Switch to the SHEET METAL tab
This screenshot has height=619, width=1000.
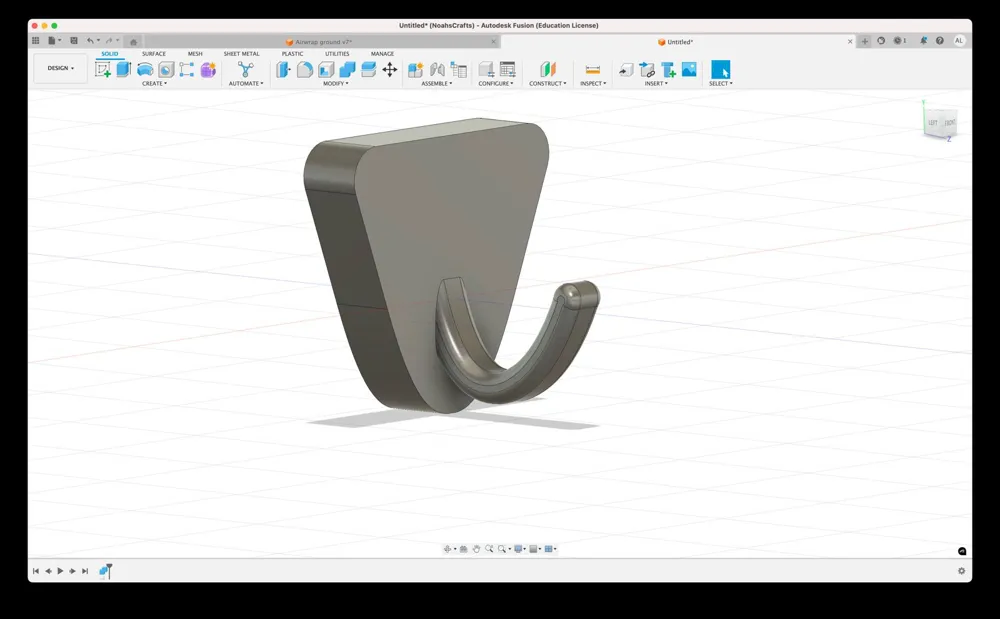click(x=241, y=54)
